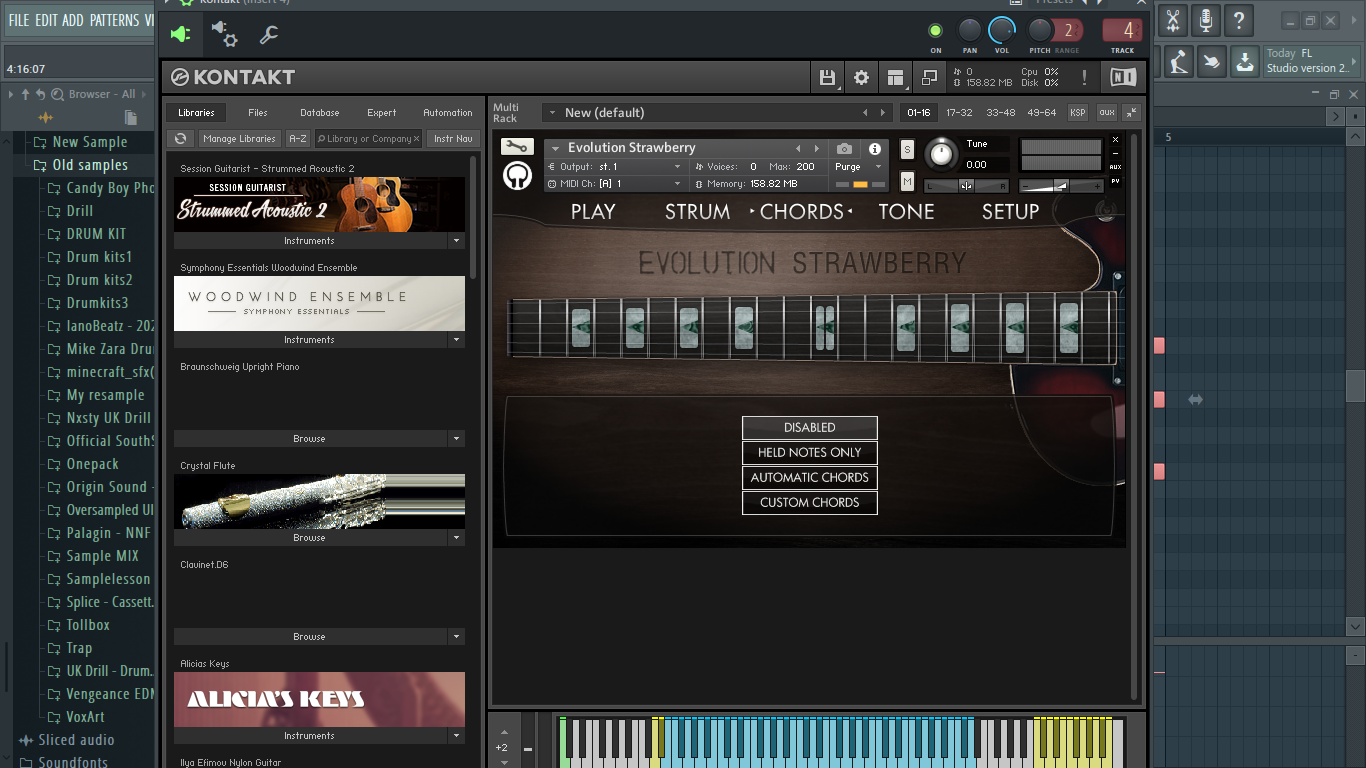The width and height of the screenshot is (1366, 768).
Task: Open FL Studio help question mark icon
Action: [1239, 20]
